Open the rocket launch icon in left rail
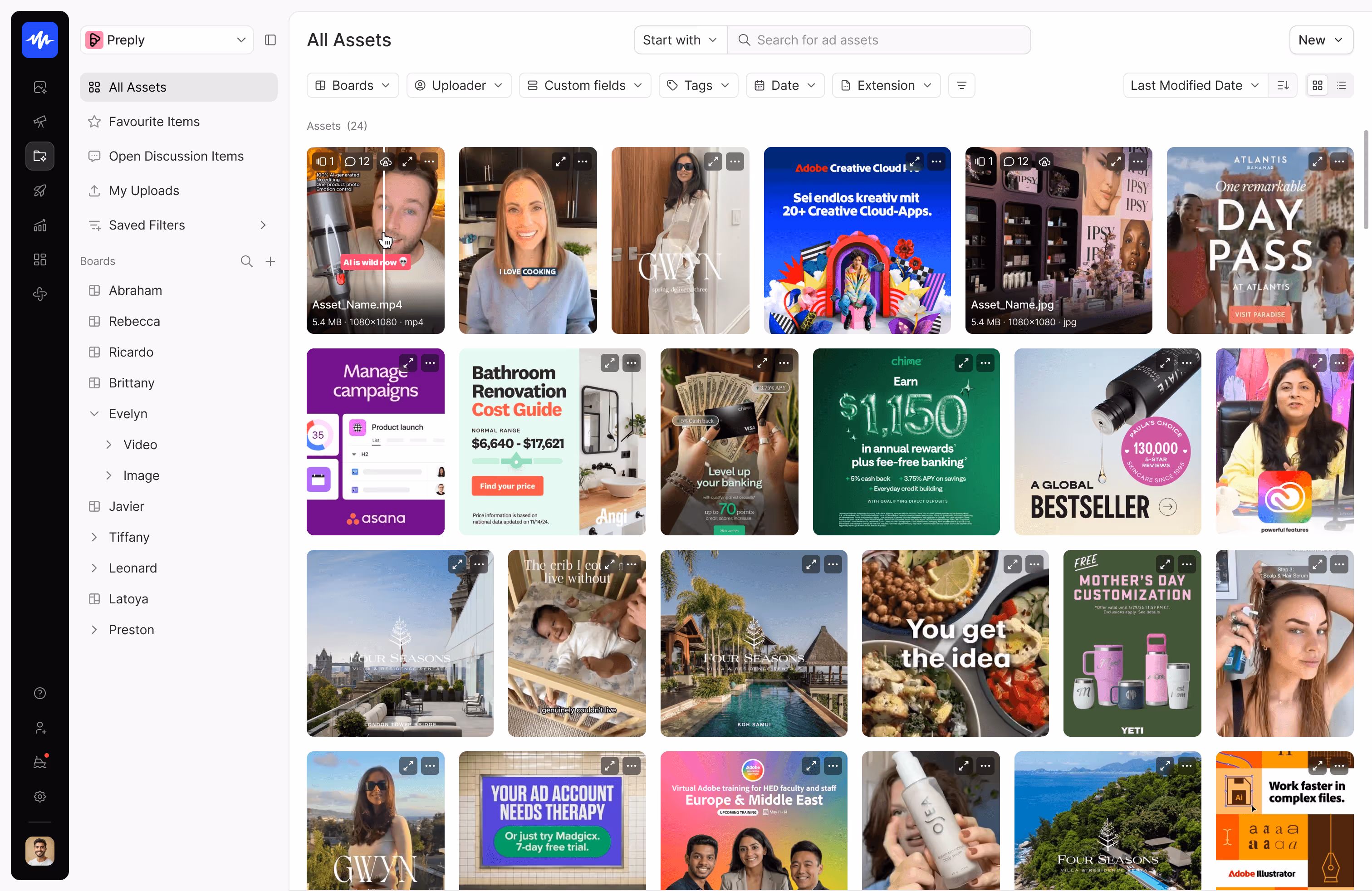Image resolution: width=1372 pixels, height=891 pixels. click(x=40, y=191)
